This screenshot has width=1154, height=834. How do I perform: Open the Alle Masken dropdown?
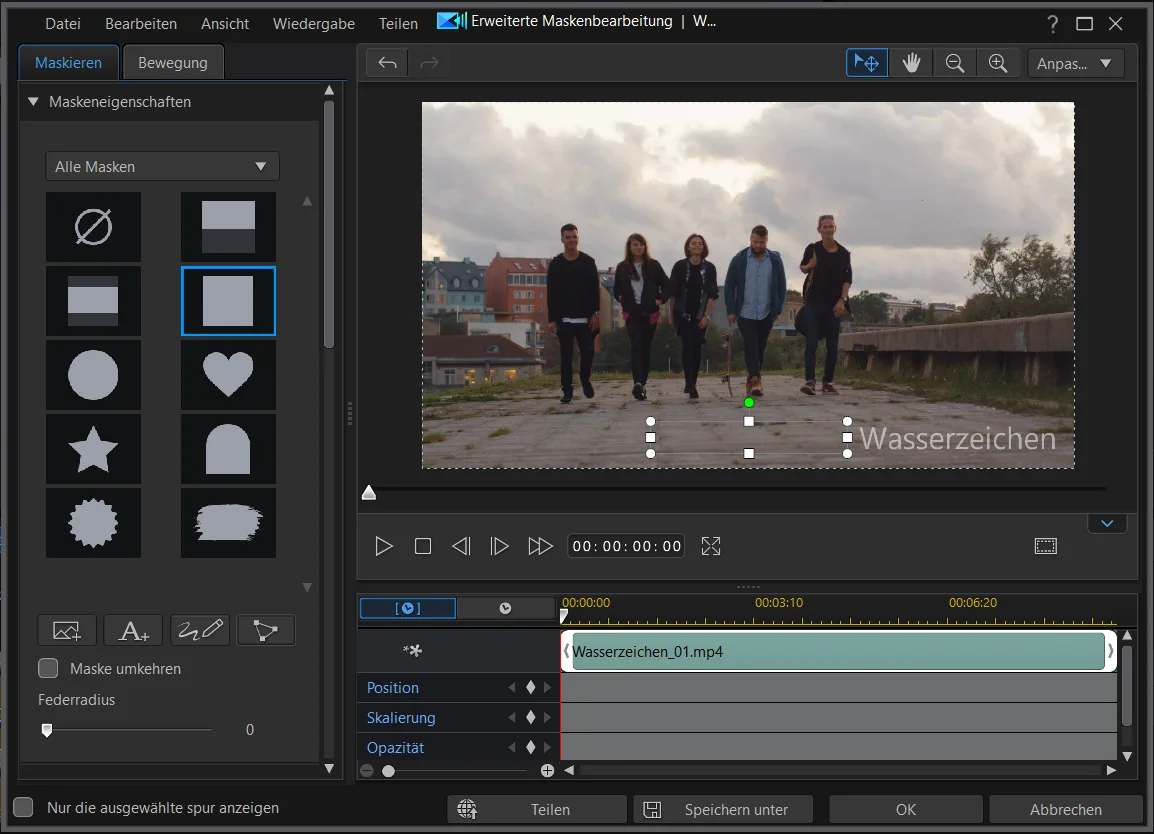pos(162,166)
